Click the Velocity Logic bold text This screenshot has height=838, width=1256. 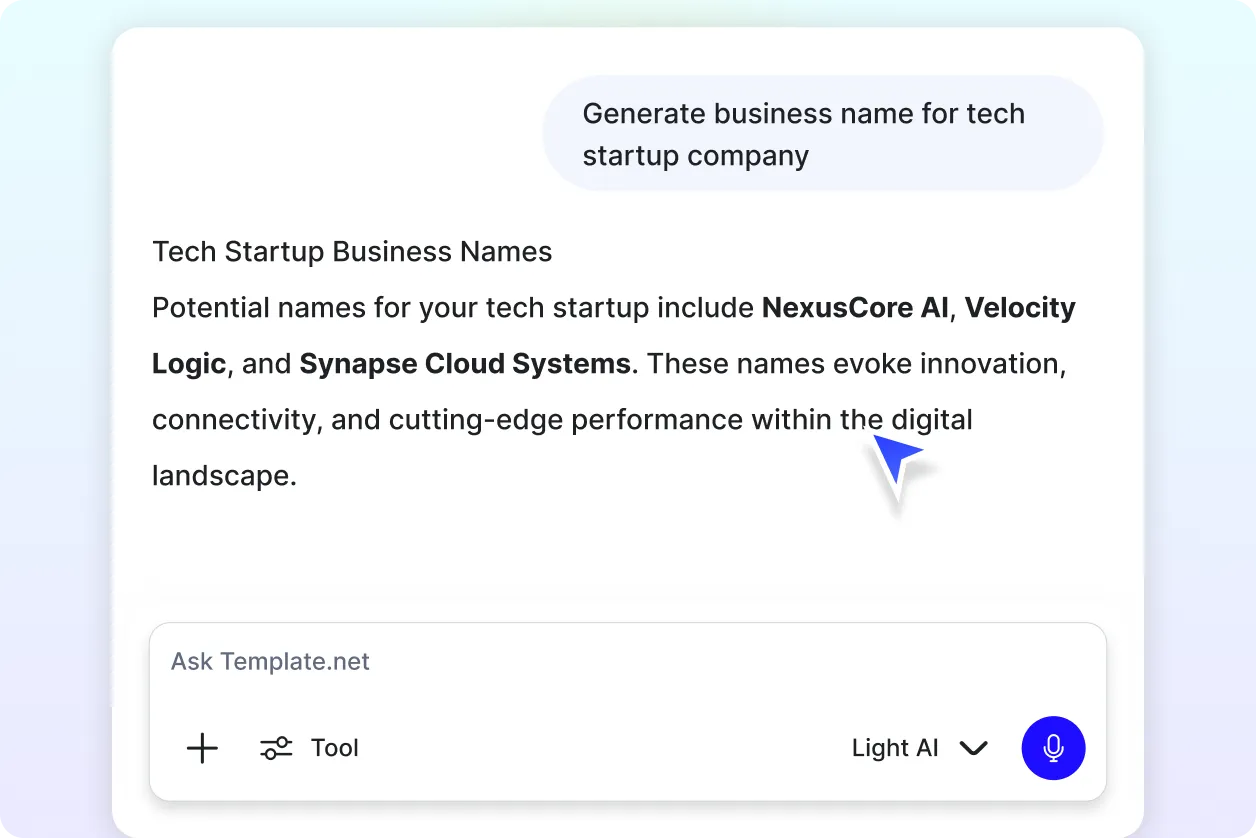click(x=1020, y=308)
